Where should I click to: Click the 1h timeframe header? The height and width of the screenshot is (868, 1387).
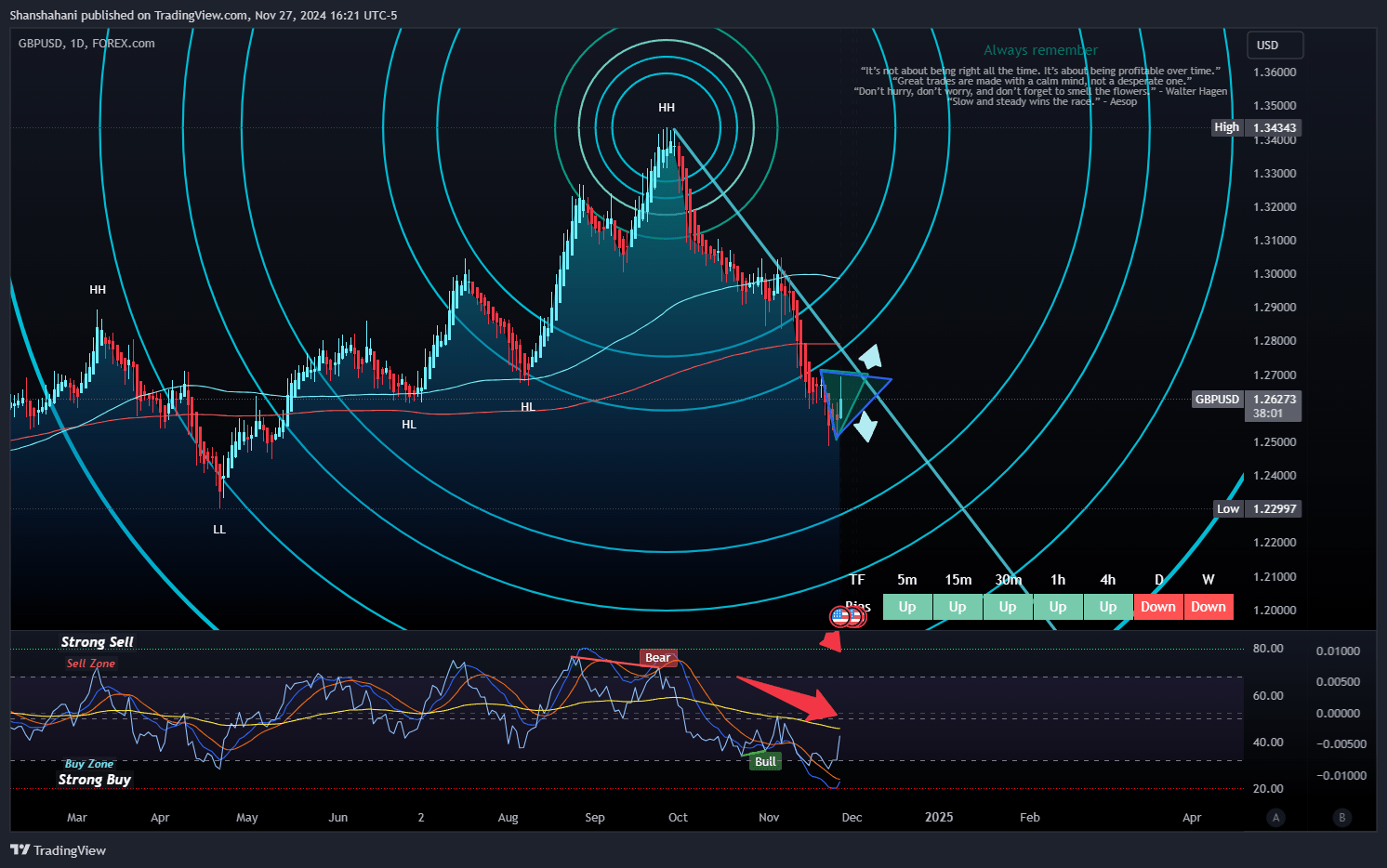pos(1058,580)
